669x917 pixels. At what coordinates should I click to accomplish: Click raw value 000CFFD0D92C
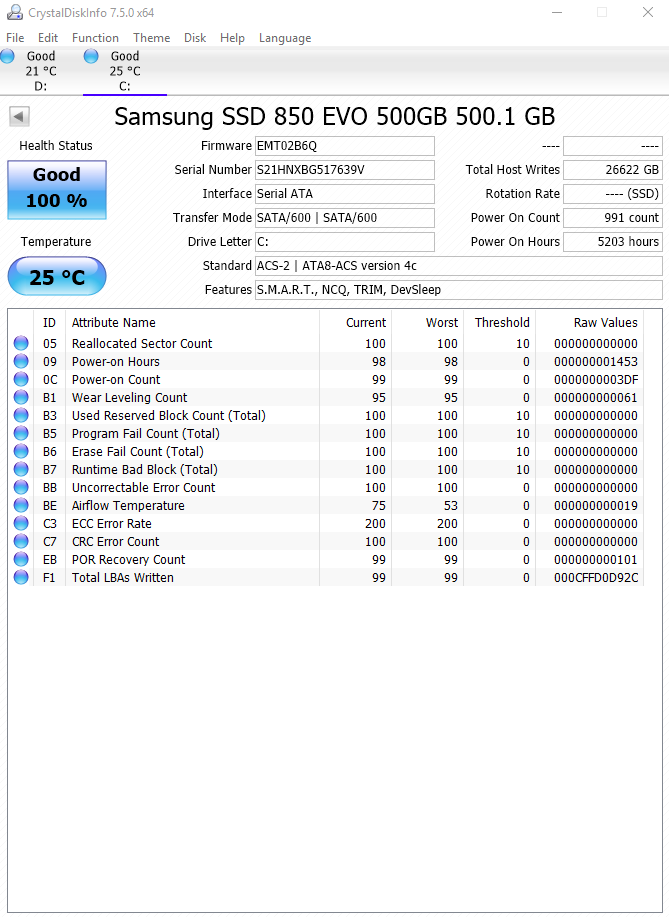[596, 577]
